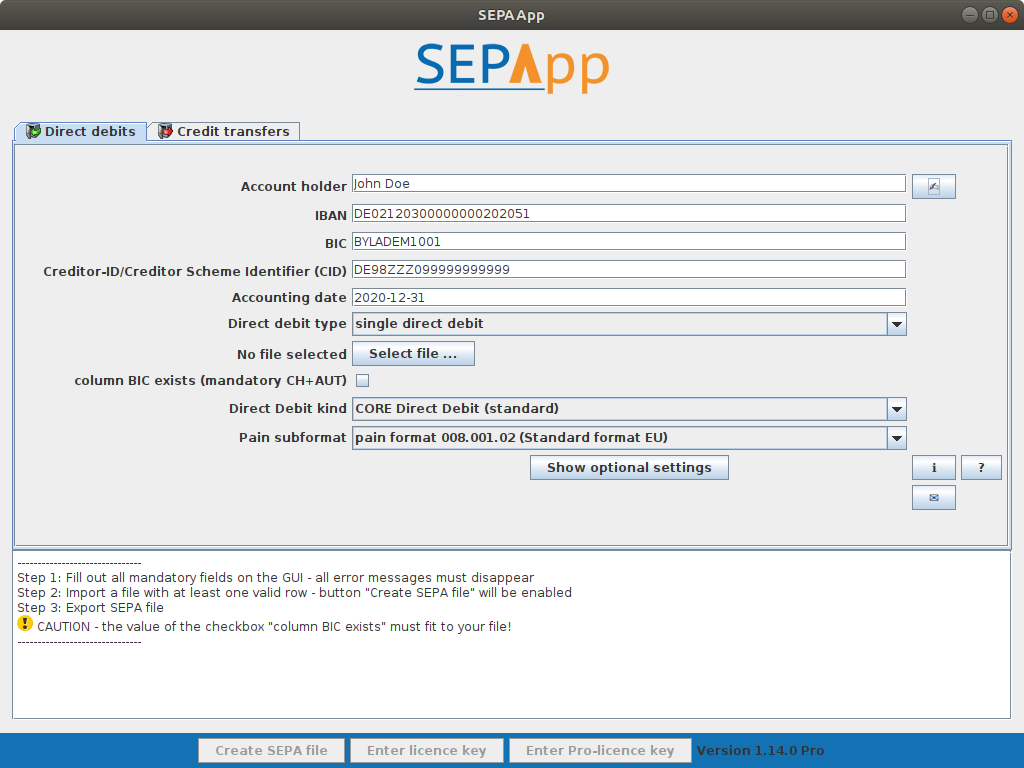
Task: Open help with the question mark button
Action: point(981,468)
